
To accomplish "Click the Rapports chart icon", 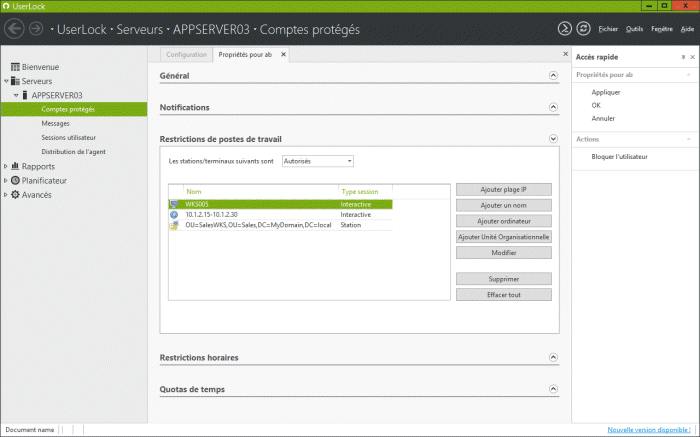I will coord(15,166).
